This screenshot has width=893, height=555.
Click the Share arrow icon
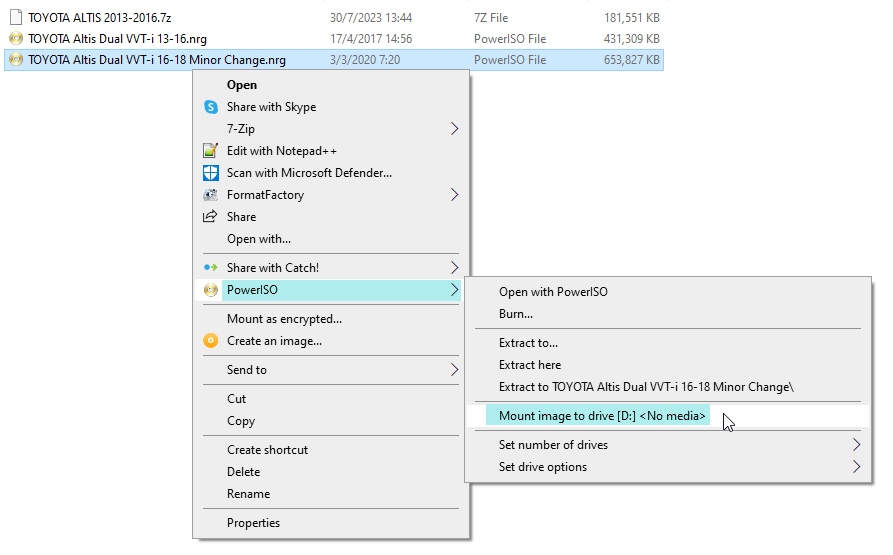(210, 217)
